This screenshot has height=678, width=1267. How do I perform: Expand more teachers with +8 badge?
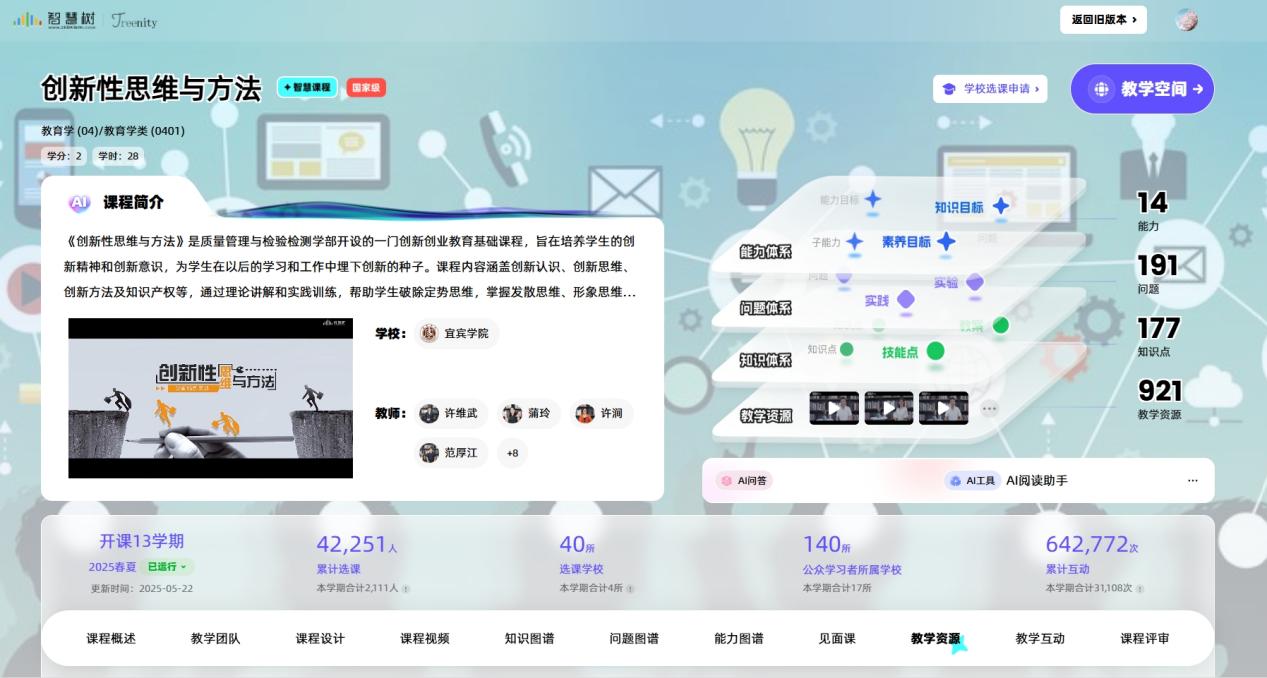point(512,453)
